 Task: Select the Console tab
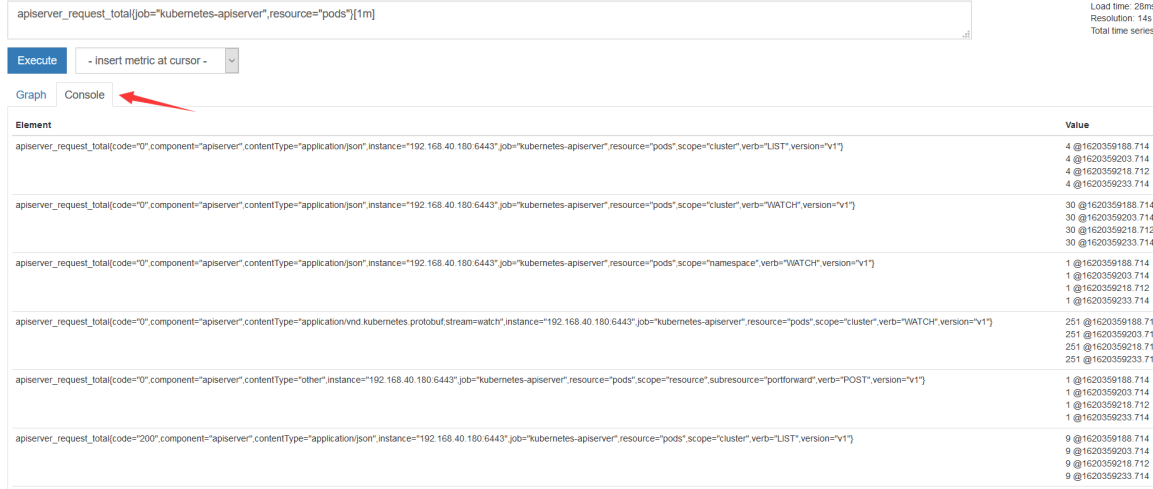84,95
